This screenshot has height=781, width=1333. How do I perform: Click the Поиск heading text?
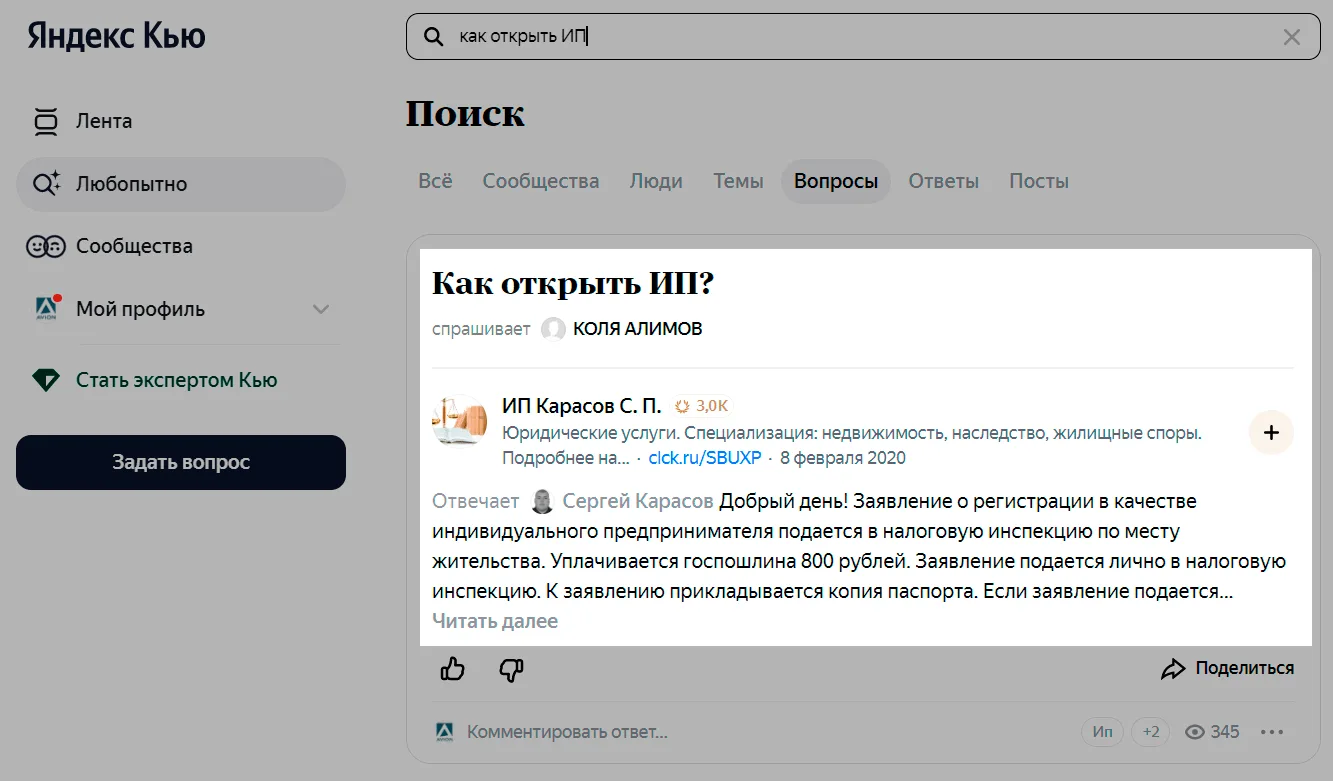pyautogui.click(x=465, y=114)
